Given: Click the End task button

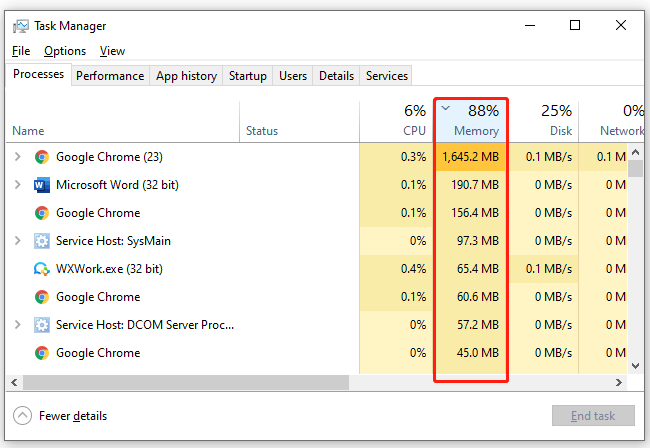Looking at the screenshot, I should click(593, 416).
